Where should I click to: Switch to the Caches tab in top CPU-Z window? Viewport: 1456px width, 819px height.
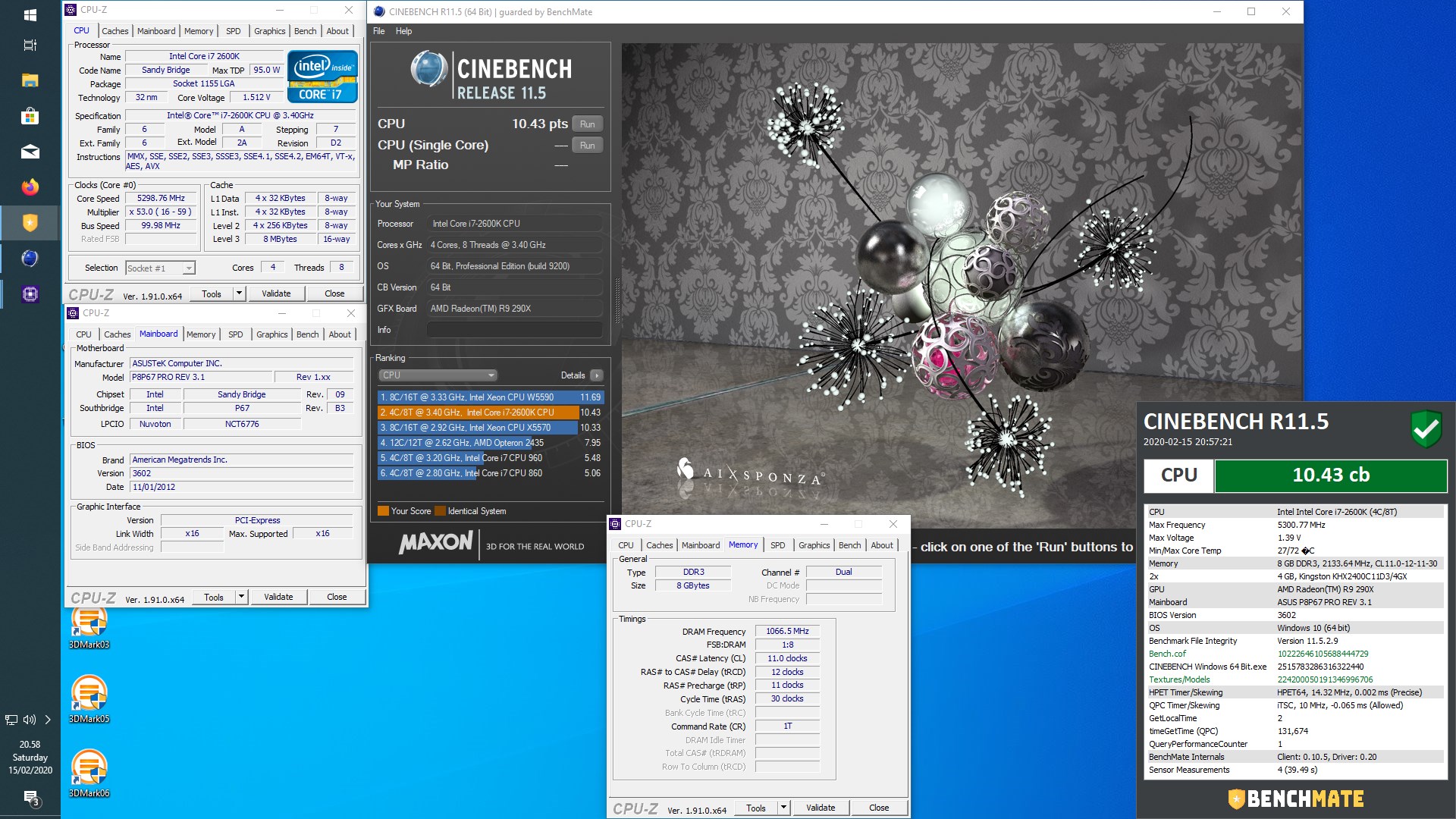[115, 31]
